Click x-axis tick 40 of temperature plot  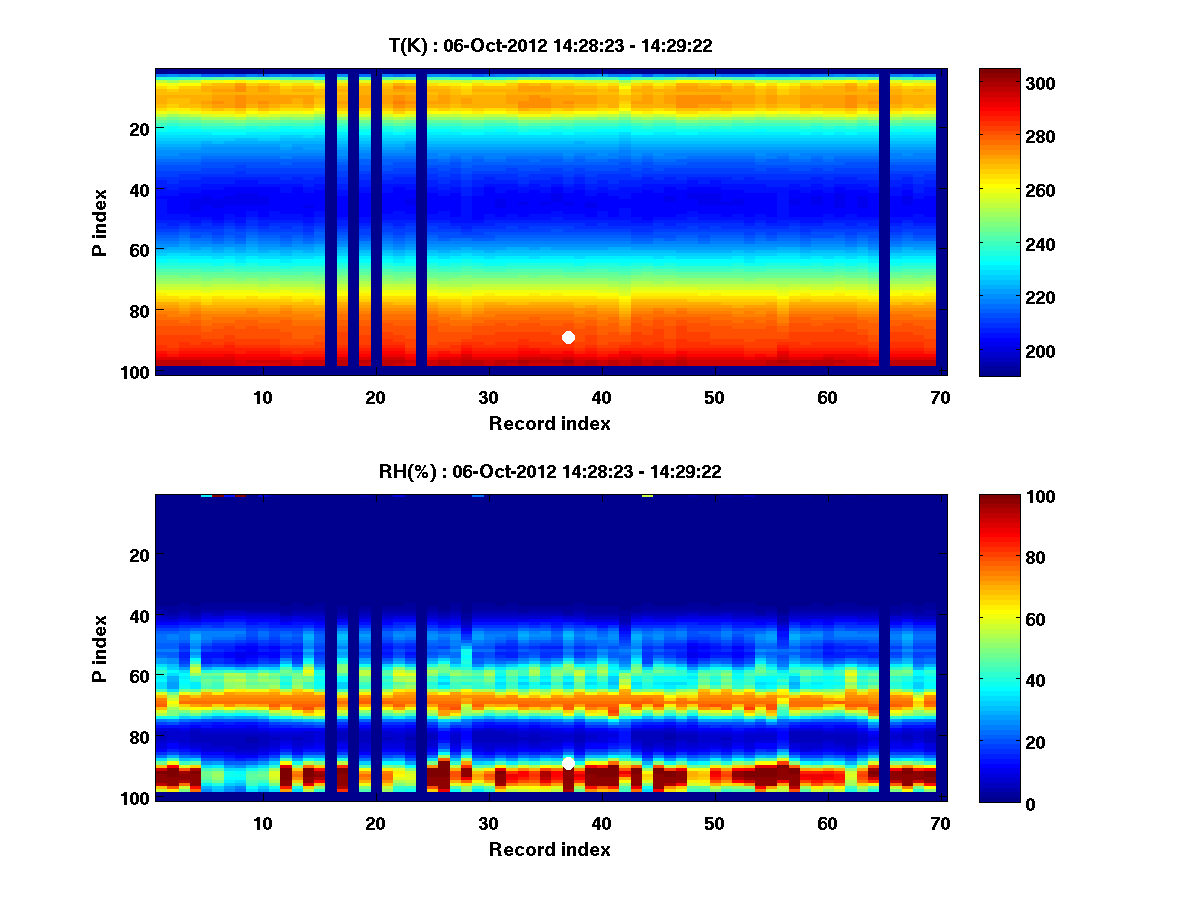(x=602, y=397)
